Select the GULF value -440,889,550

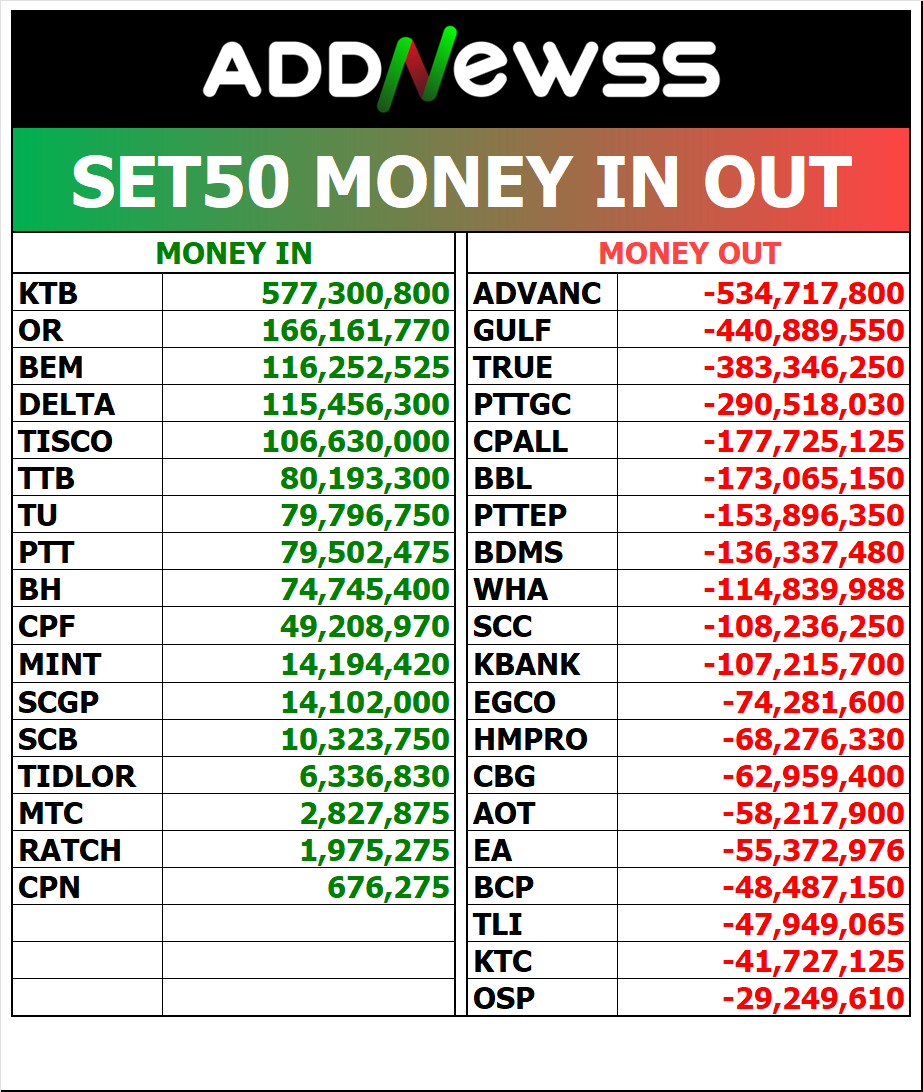804,331
